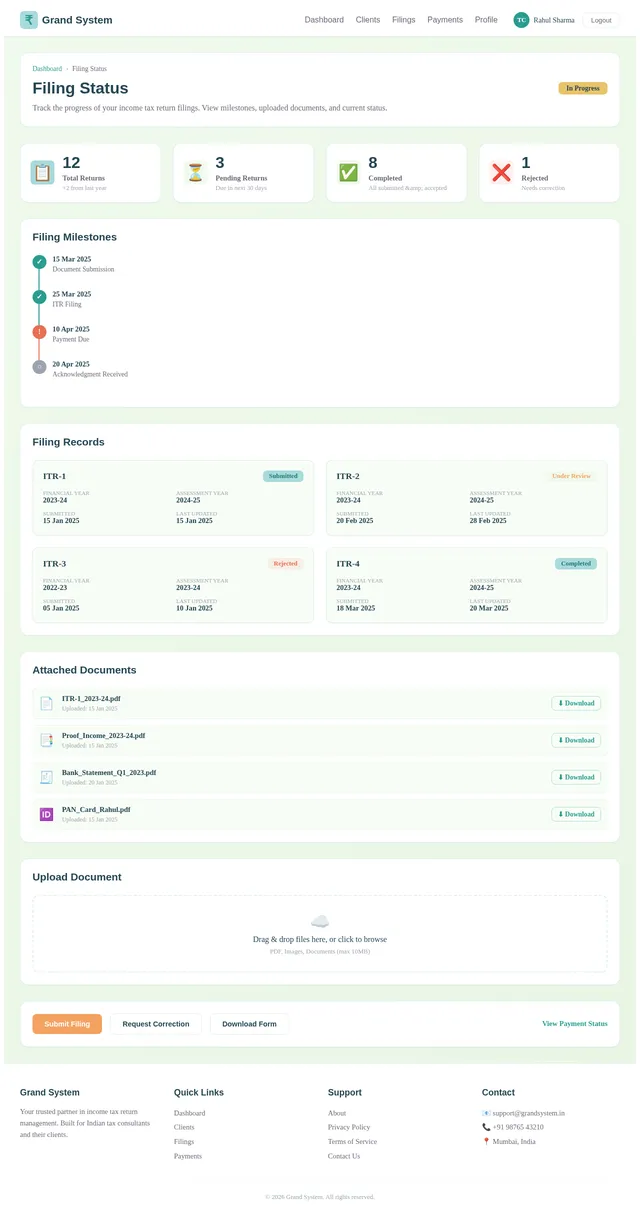Click the Document Submission milestone check marker
The height and width of the screenshot is (1217, 640).
pos(39,262)
